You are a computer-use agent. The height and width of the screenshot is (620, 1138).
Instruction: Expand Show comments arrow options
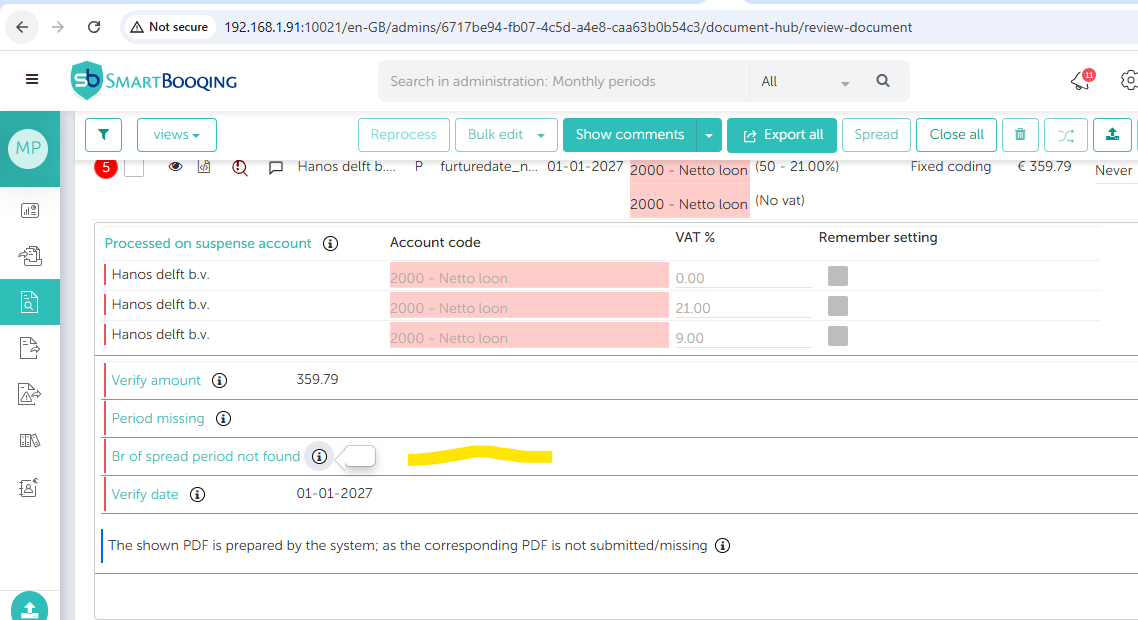[x=709, y=135]
